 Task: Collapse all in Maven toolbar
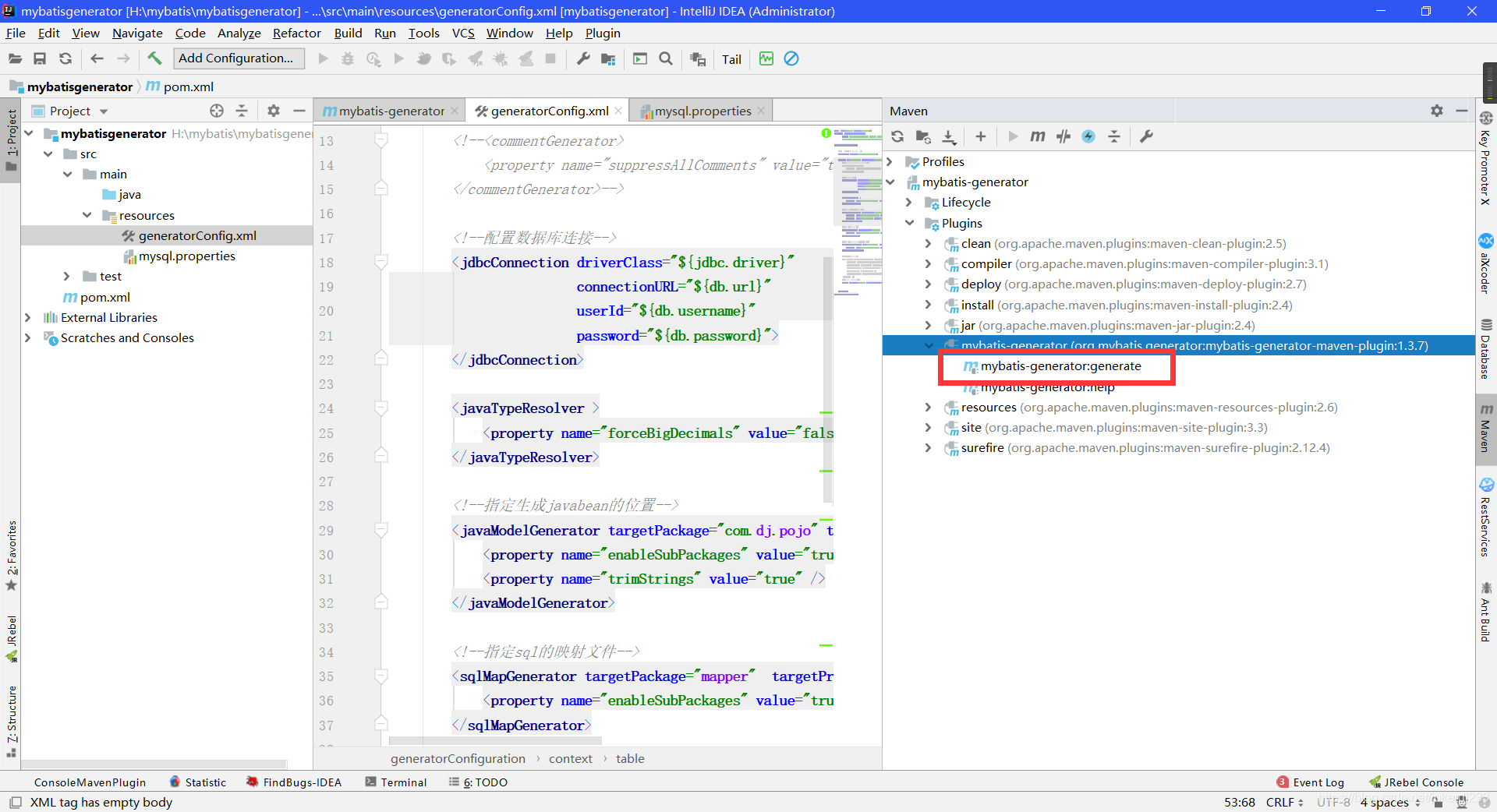(x=1114, y=136)
